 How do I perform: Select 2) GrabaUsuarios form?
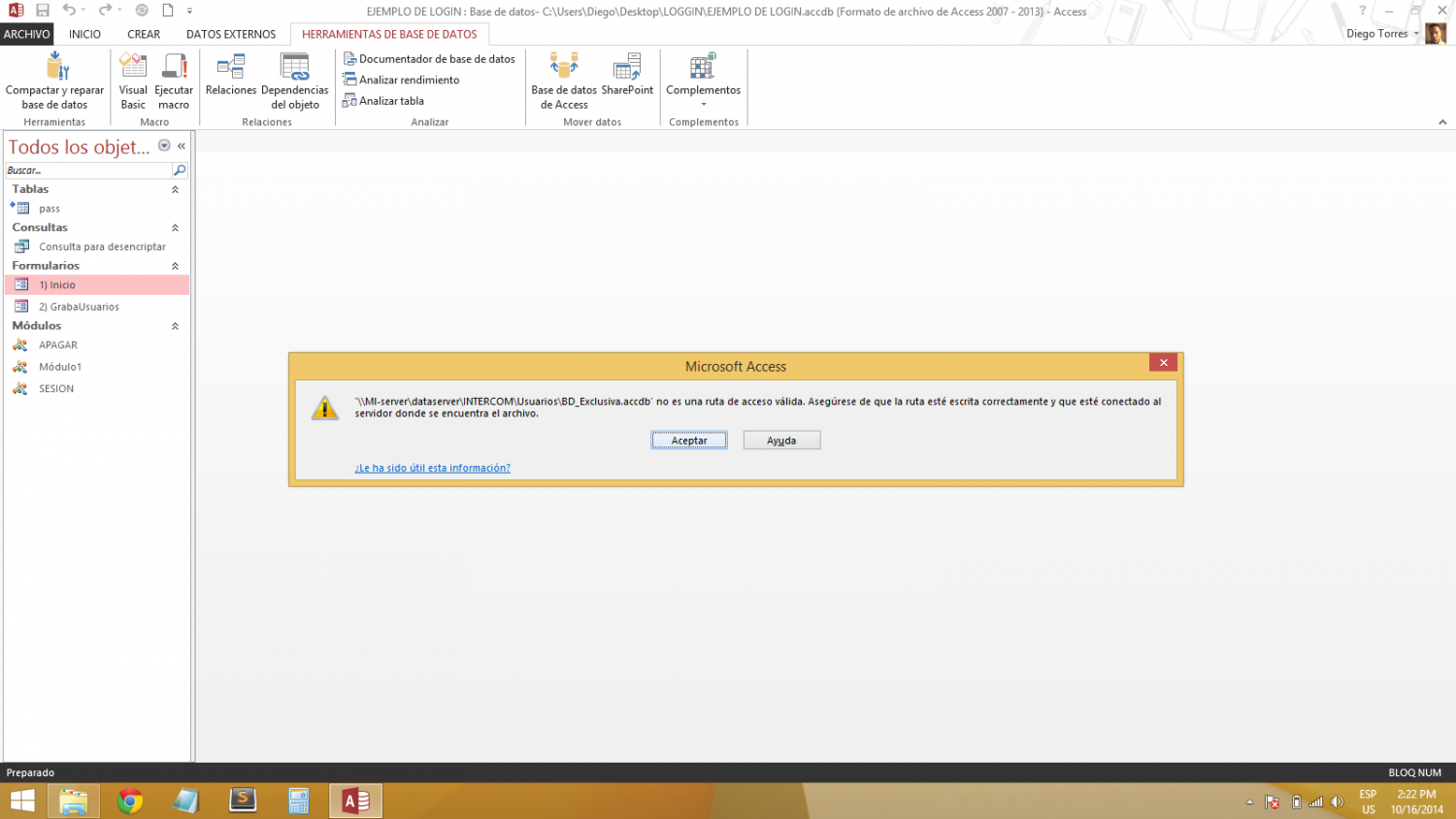[x=97, y=307]
